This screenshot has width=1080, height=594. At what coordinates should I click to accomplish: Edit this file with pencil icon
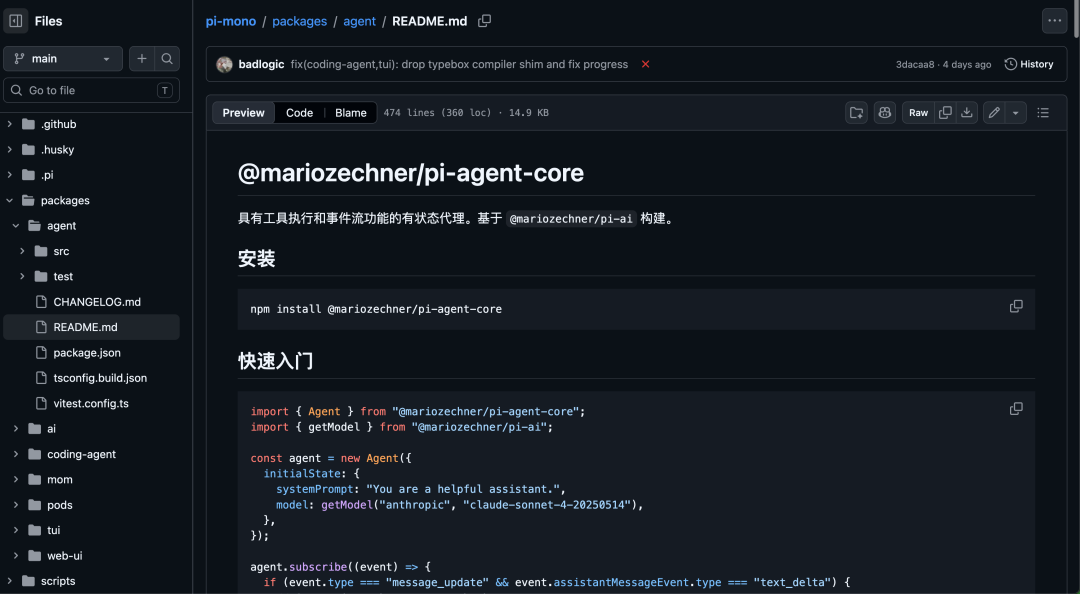tap(994, 113)
